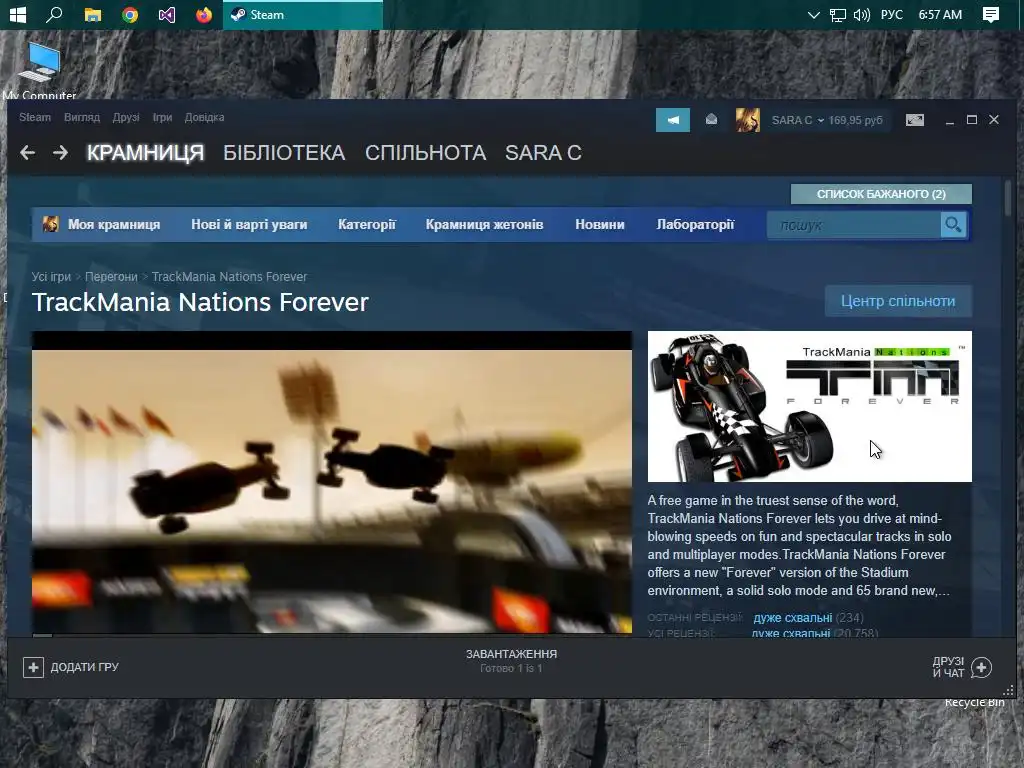Image resolution: width=1024 pixels, height=768 pixels.
Task: Click the TrackMania trailer video
Action: 332,483
